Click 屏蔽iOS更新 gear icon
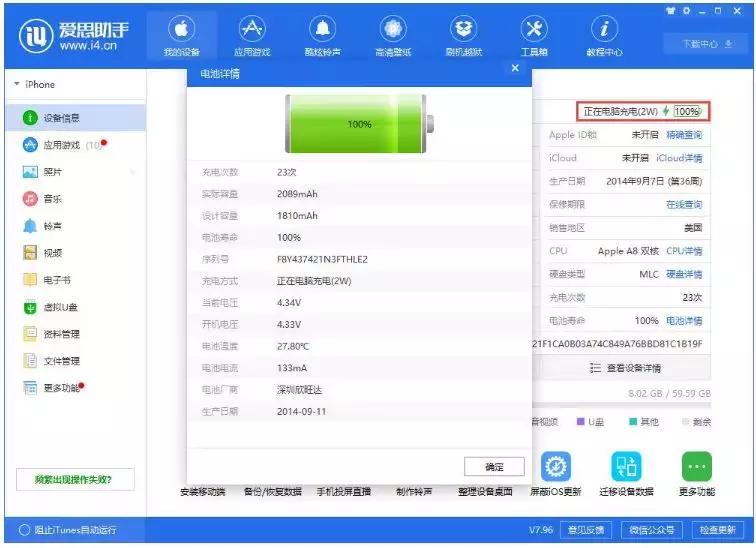The image size is (756, 548). [555, 466]
